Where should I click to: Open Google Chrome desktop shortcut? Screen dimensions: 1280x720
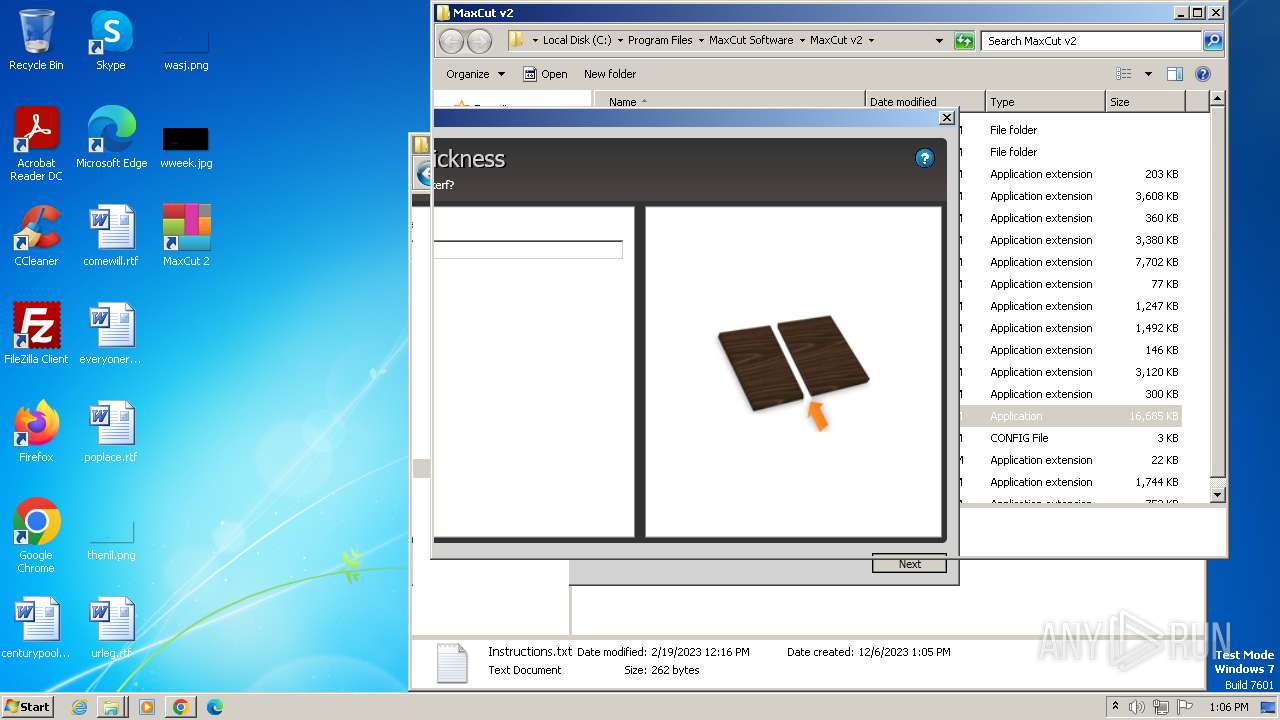[36, 536]
